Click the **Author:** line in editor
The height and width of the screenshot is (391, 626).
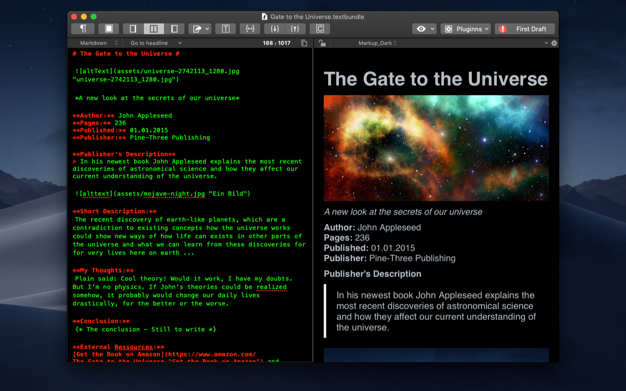click(x=122, y=115)
